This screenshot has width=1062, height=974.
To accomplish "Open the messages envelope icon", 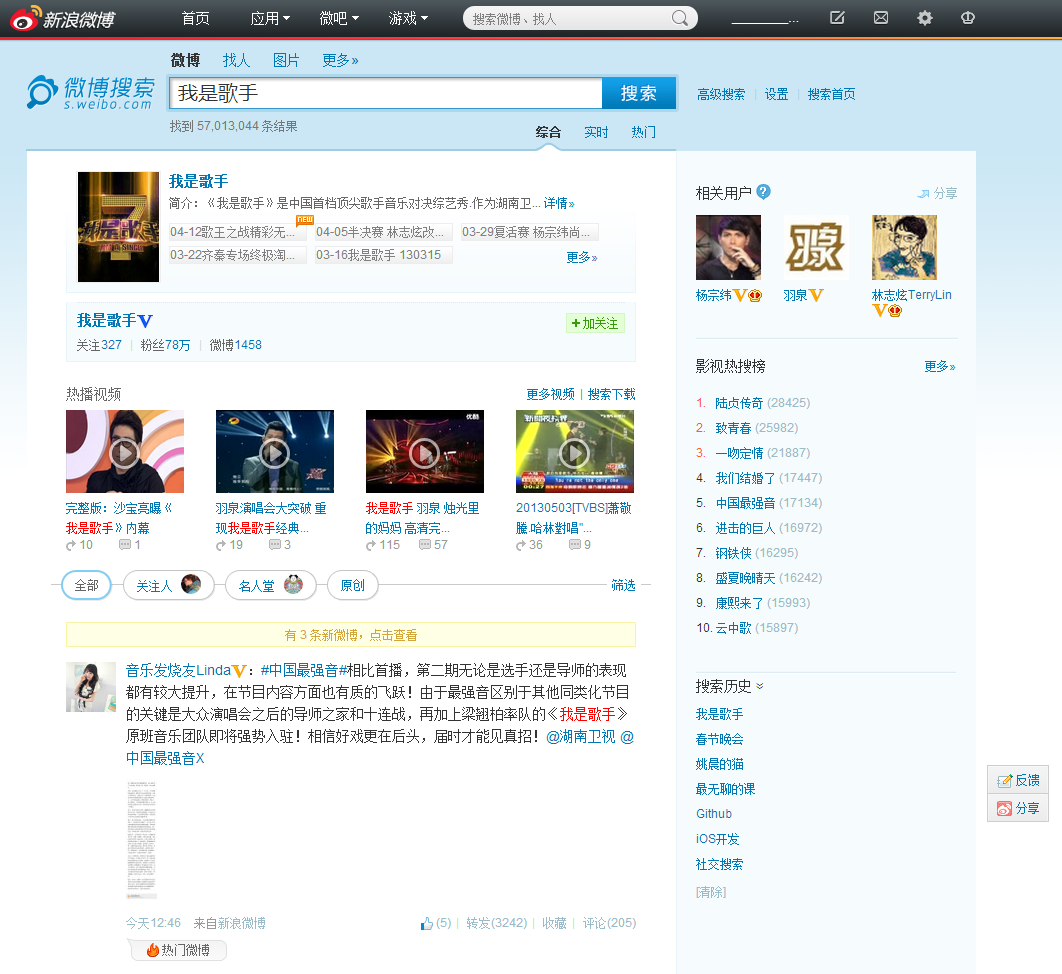I will tap(880, 18).
